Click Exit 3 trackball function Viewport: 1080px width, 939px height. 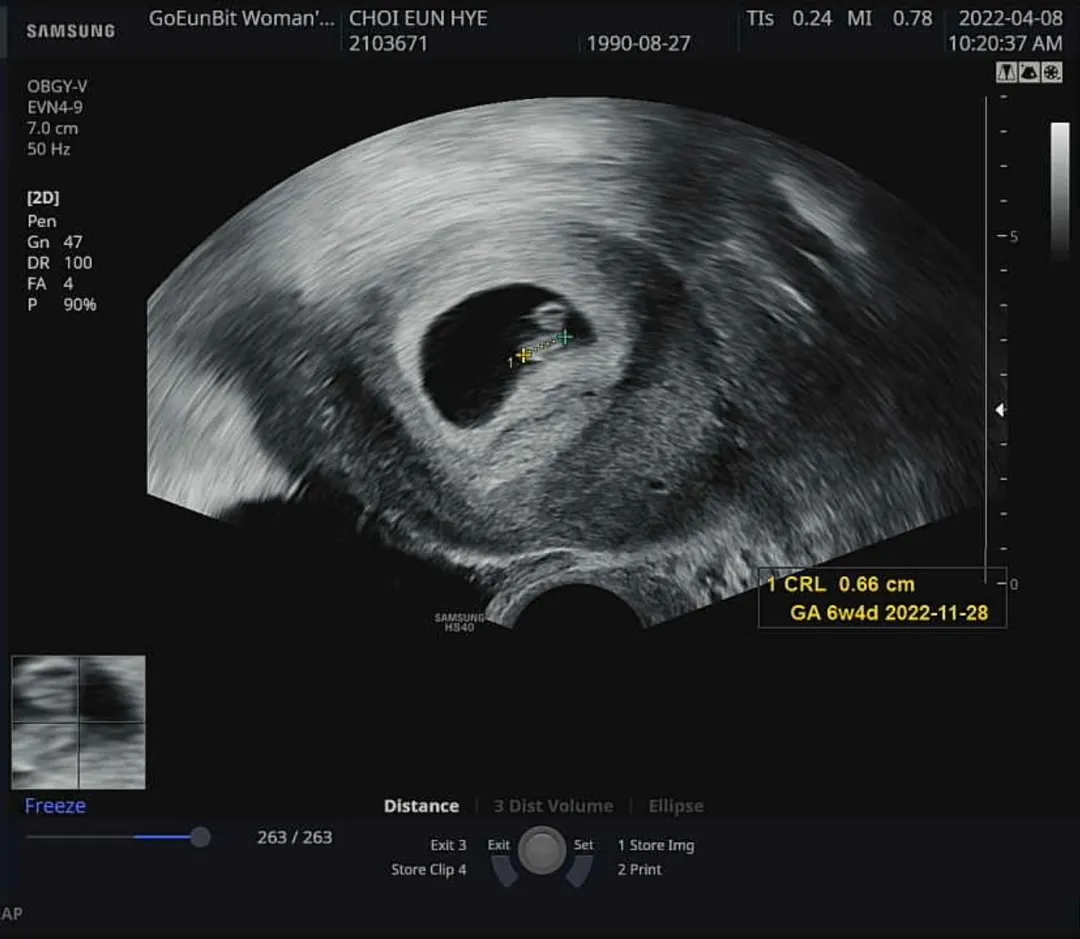(448, 845)
